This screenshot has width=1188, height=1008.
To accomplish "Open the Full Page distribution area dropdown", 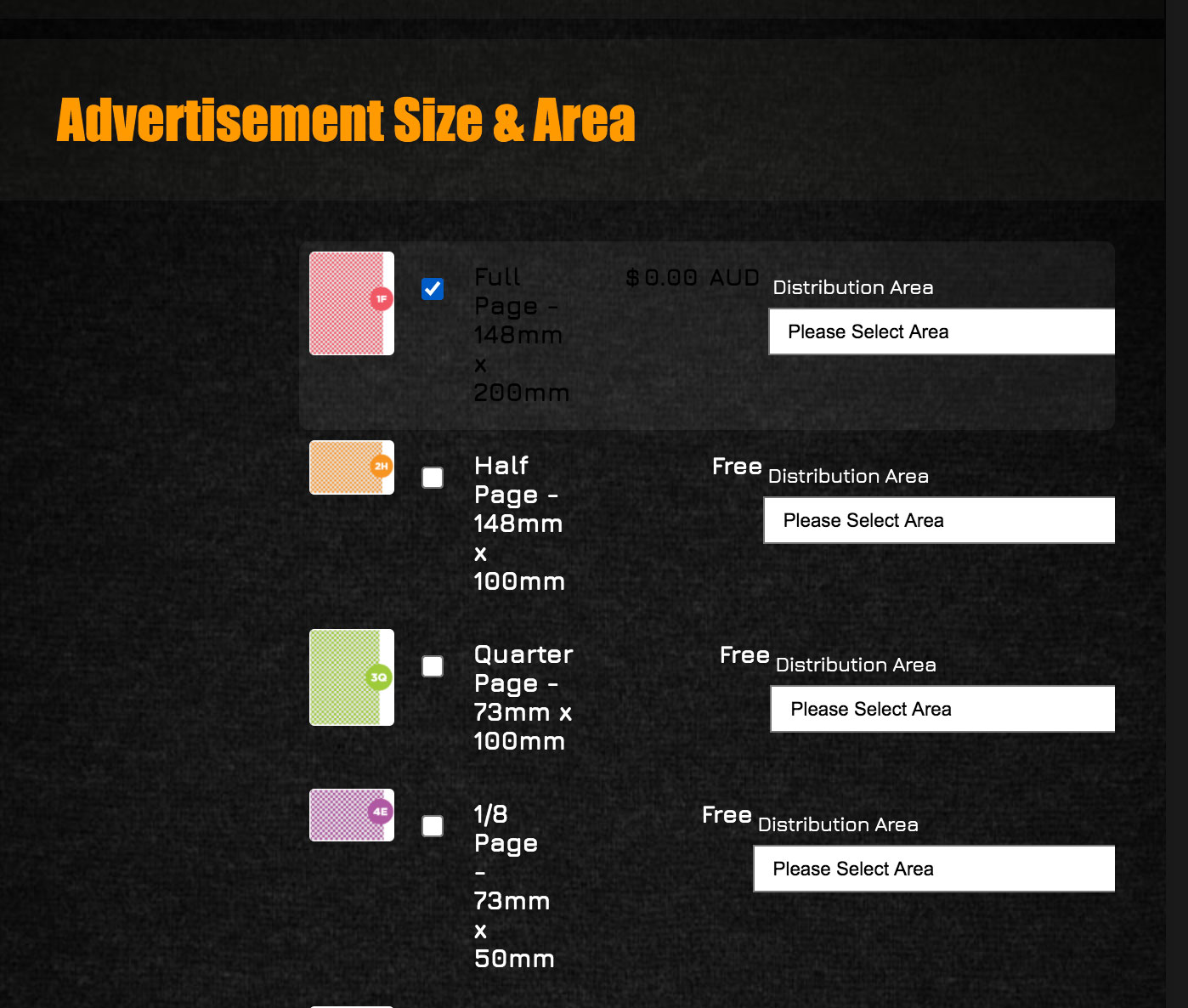I will 941,331.
